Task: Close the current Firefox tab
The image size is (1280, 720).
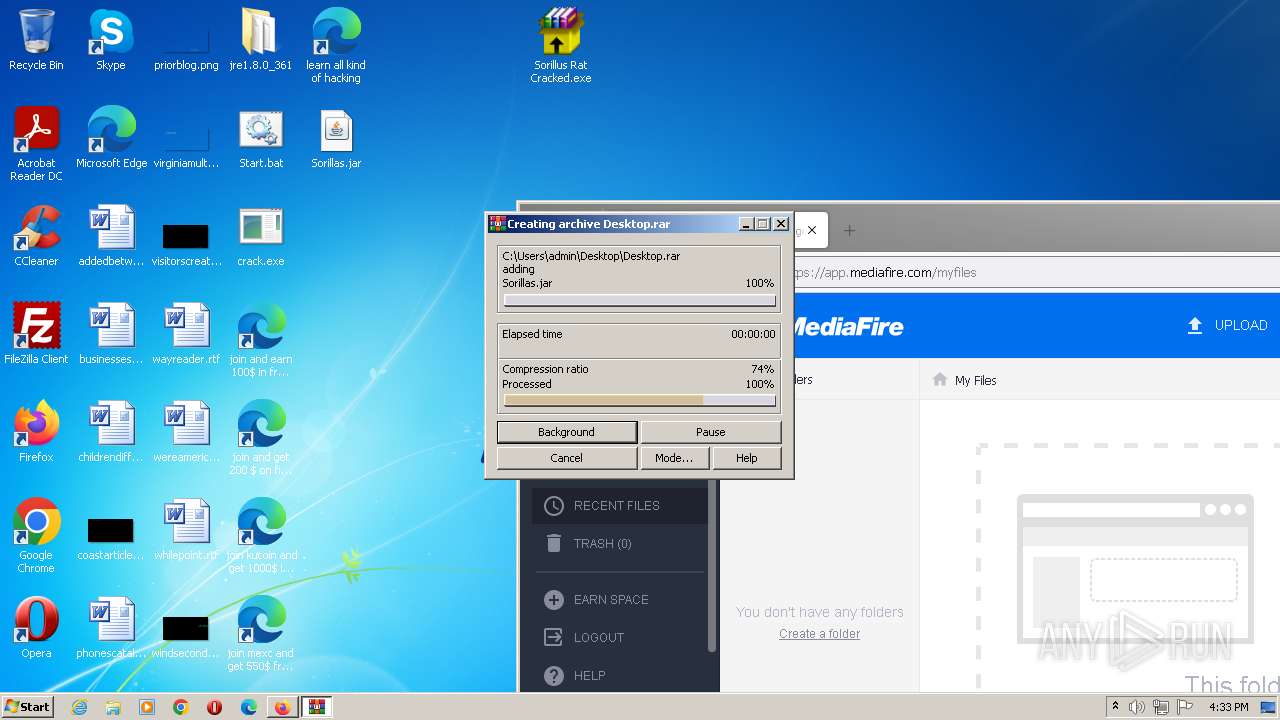Action: 812,230
